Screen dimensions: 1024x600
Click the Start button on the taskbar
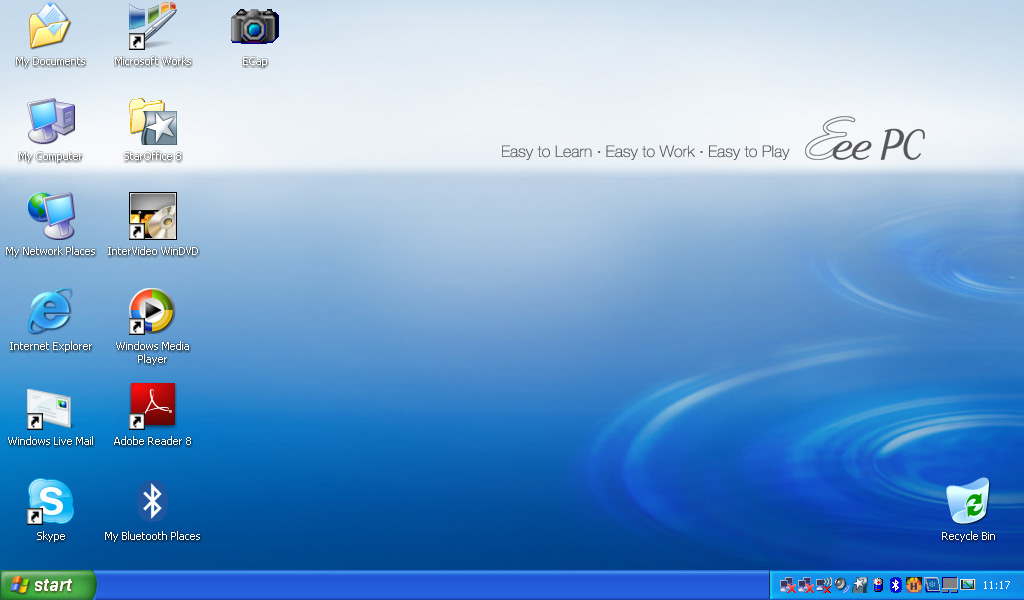click(48, 585)
